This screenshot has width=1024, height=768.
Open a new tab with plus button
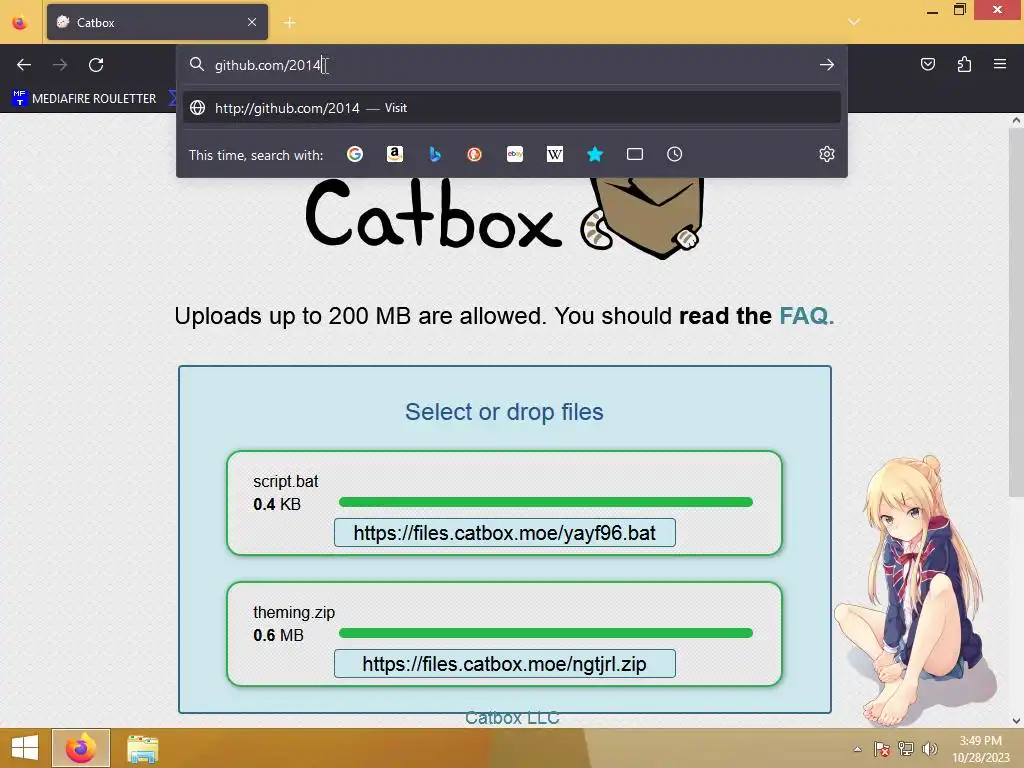[x=290, y=23]
